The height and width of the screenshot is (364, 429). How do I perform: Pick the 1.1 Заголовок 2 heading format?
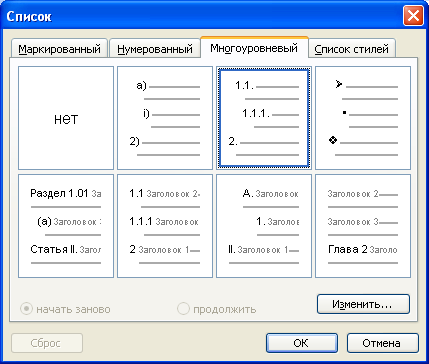tap(165, 226)
